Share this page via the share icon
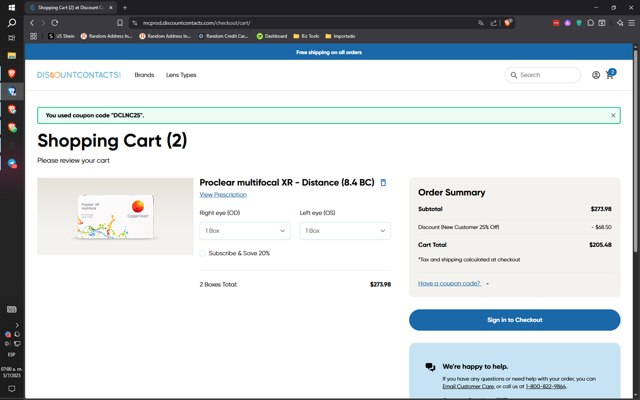 coord(493,23)
